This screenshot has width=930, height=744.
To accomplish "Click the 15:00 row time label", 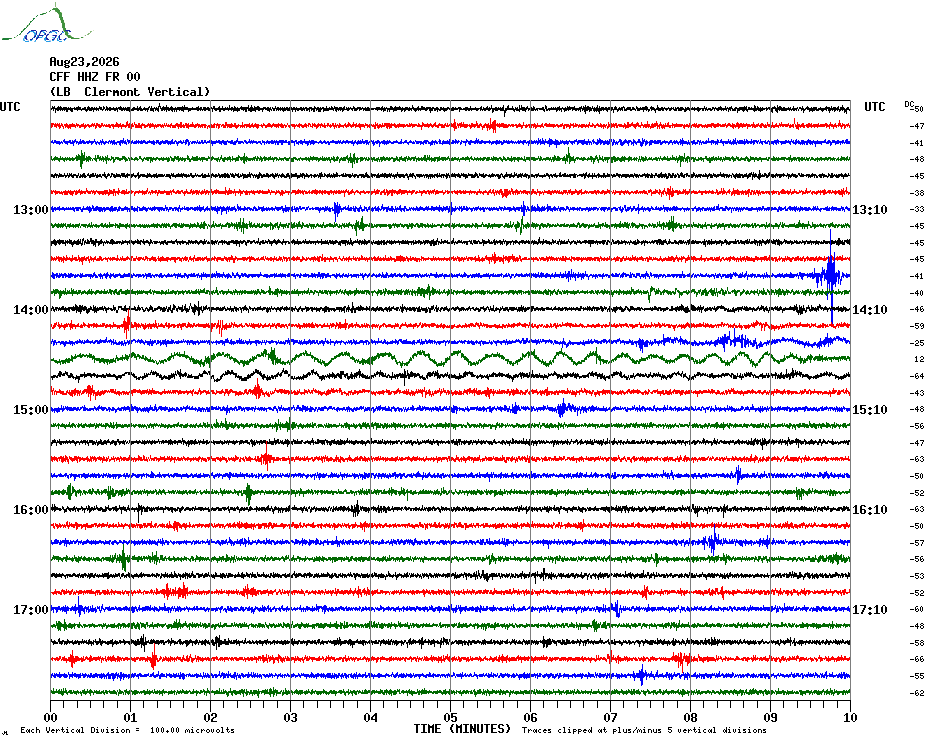I will tap(30, 410).
